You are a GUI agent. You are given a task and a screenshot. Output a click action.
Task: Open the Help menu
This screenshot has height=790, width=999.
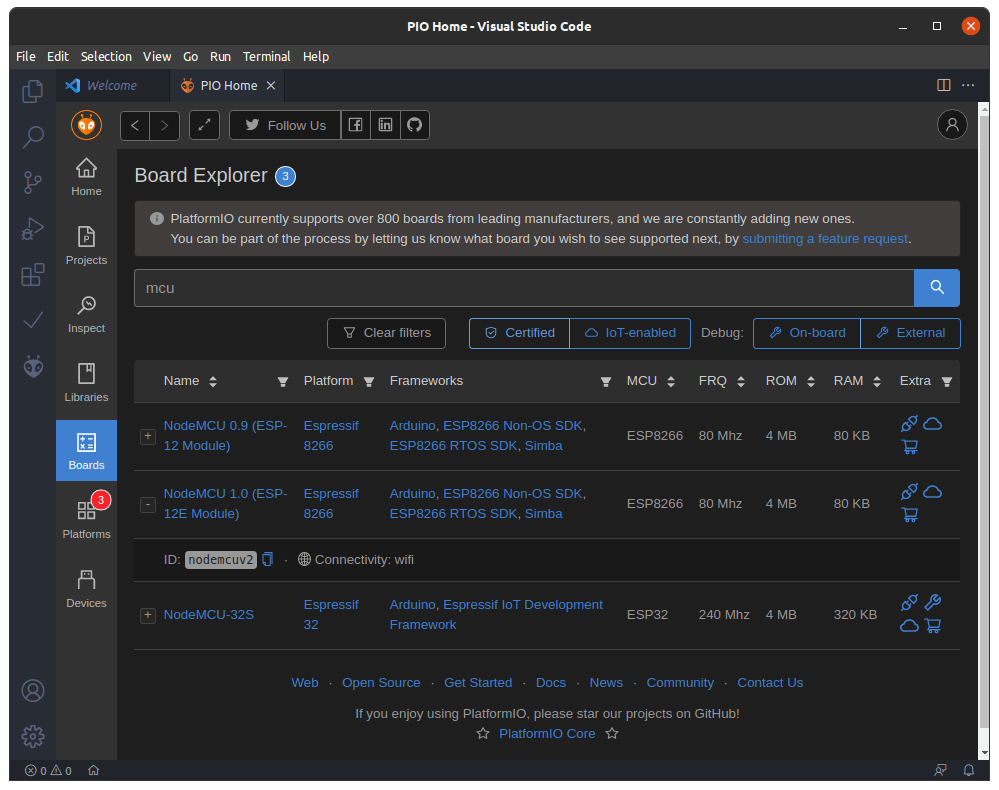coord(316,57)
